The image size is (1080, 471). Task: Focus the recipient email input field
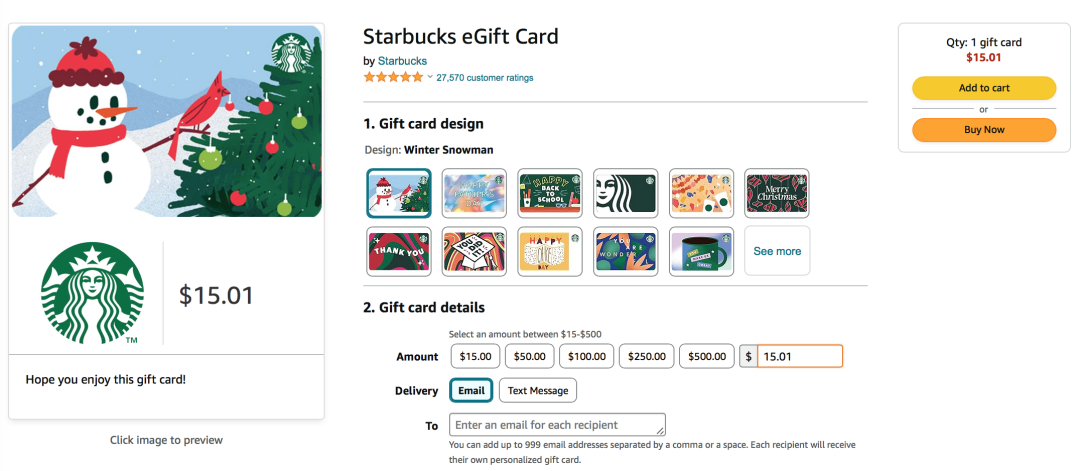click(557, 425)
